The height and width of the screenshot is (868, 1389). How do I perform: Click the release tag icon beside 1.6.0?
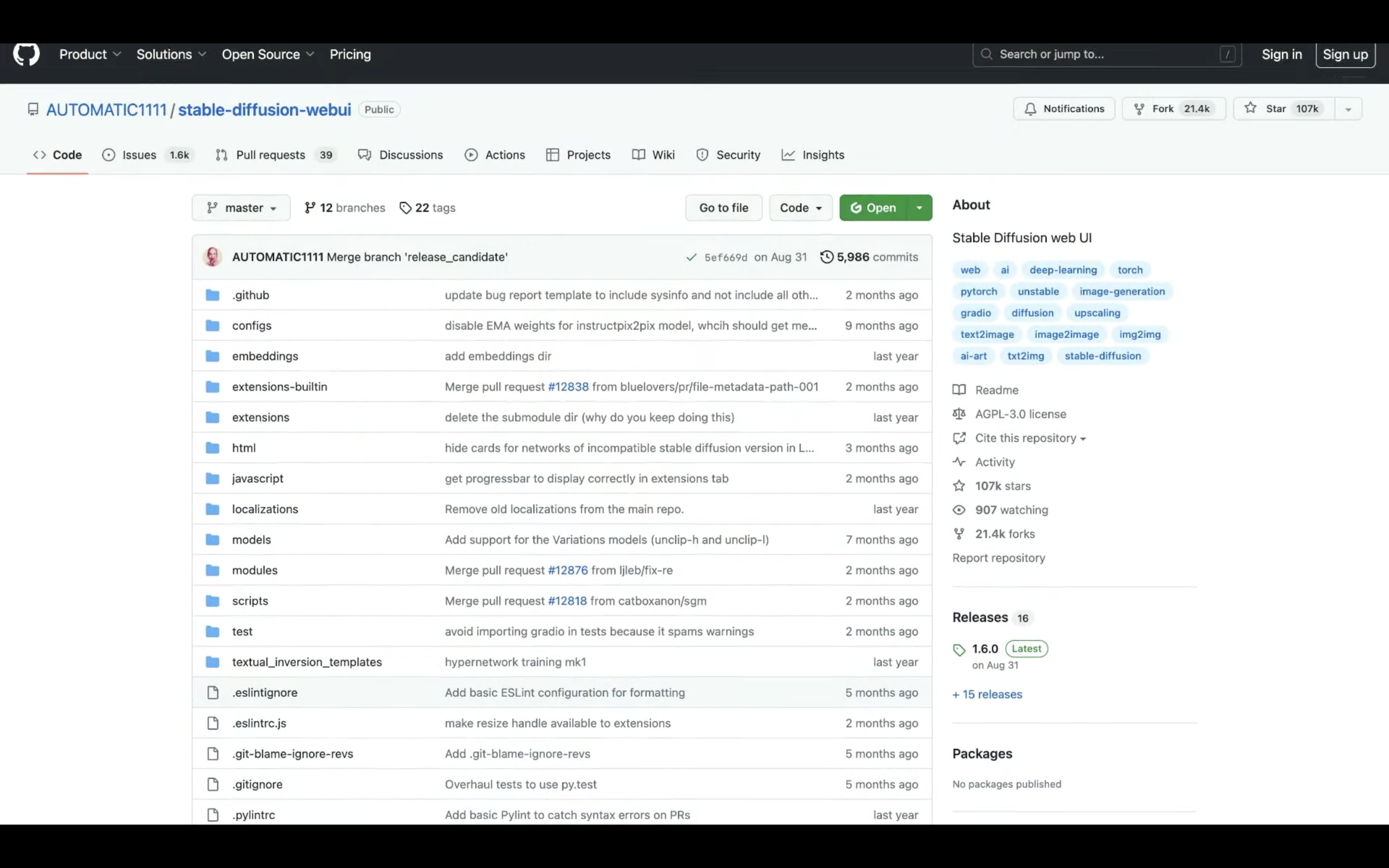tap(959, 650)
